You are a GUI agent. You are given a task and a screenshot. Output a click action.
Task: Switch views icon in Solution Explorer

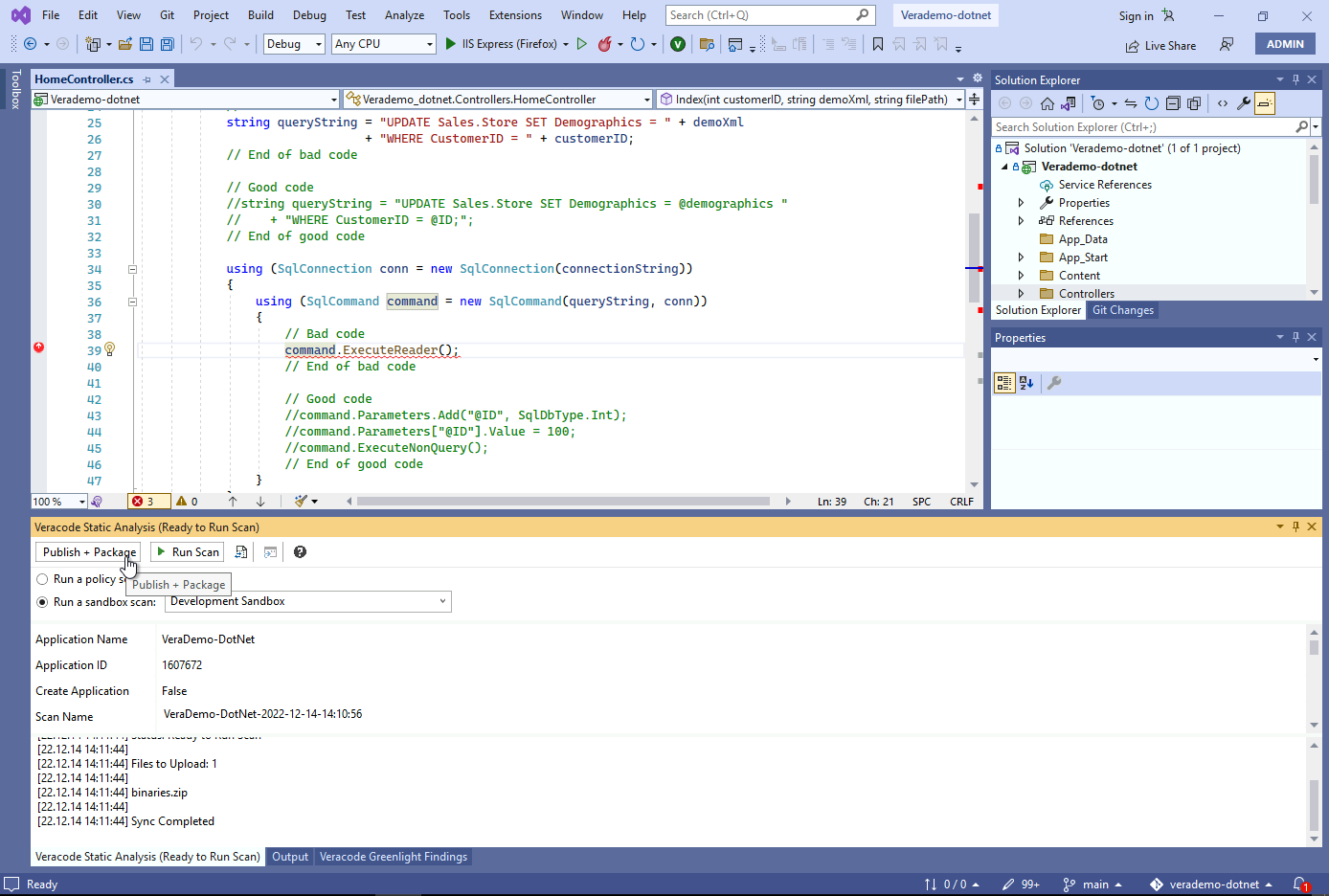click(1069, 103)
